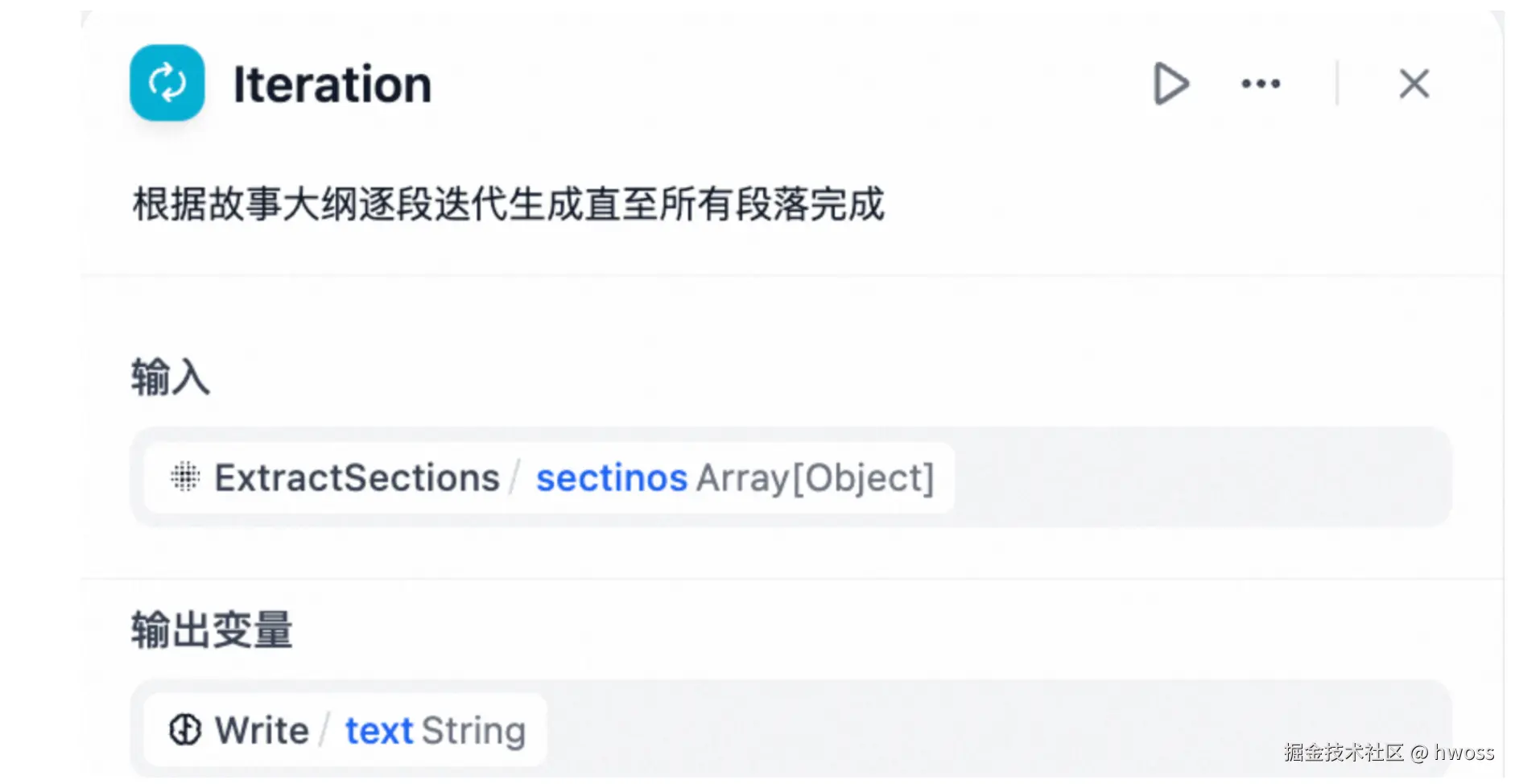Click the 输出变量 section label
1515x784 pixels.
click(x=212, y=629)
